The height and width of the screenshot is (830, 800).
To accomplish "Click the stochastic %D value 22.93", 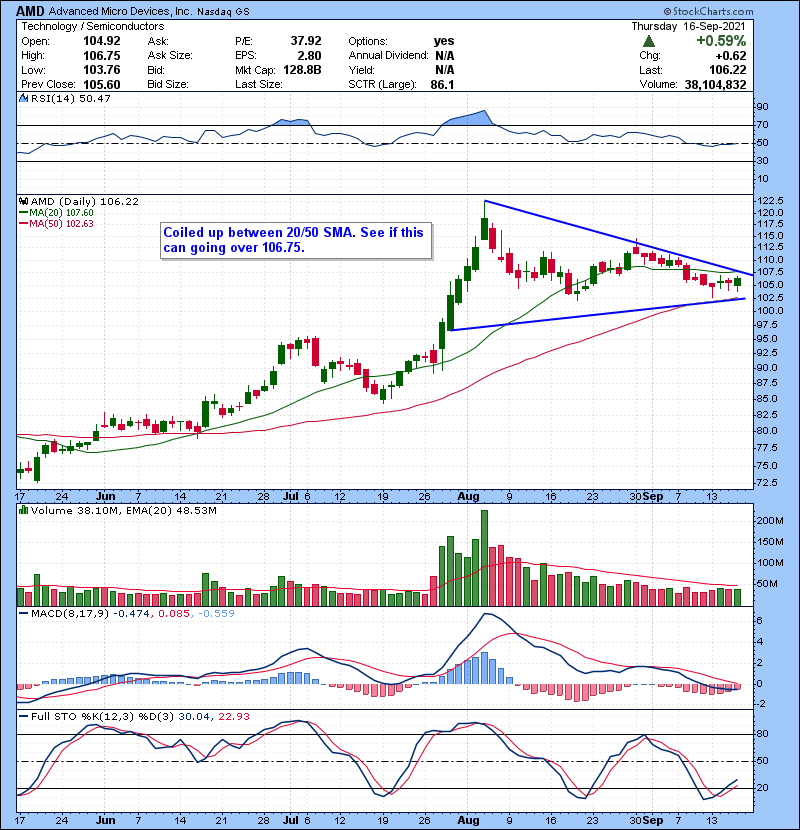I will coord(233,716).
